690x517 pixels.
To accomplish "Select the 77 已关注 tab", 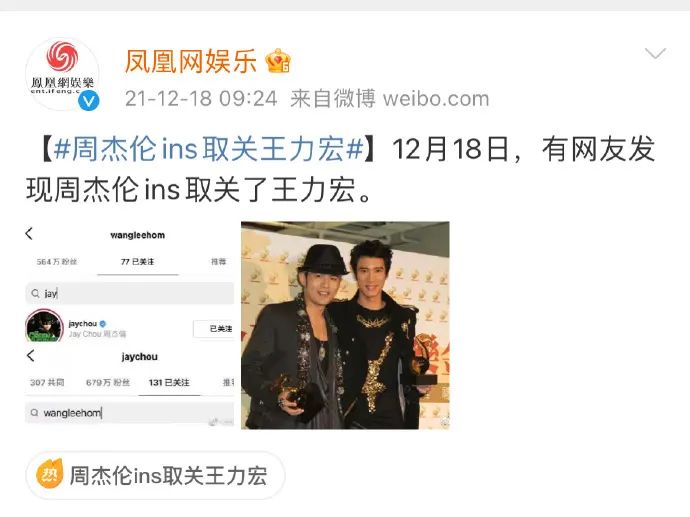I will point(138,262).
